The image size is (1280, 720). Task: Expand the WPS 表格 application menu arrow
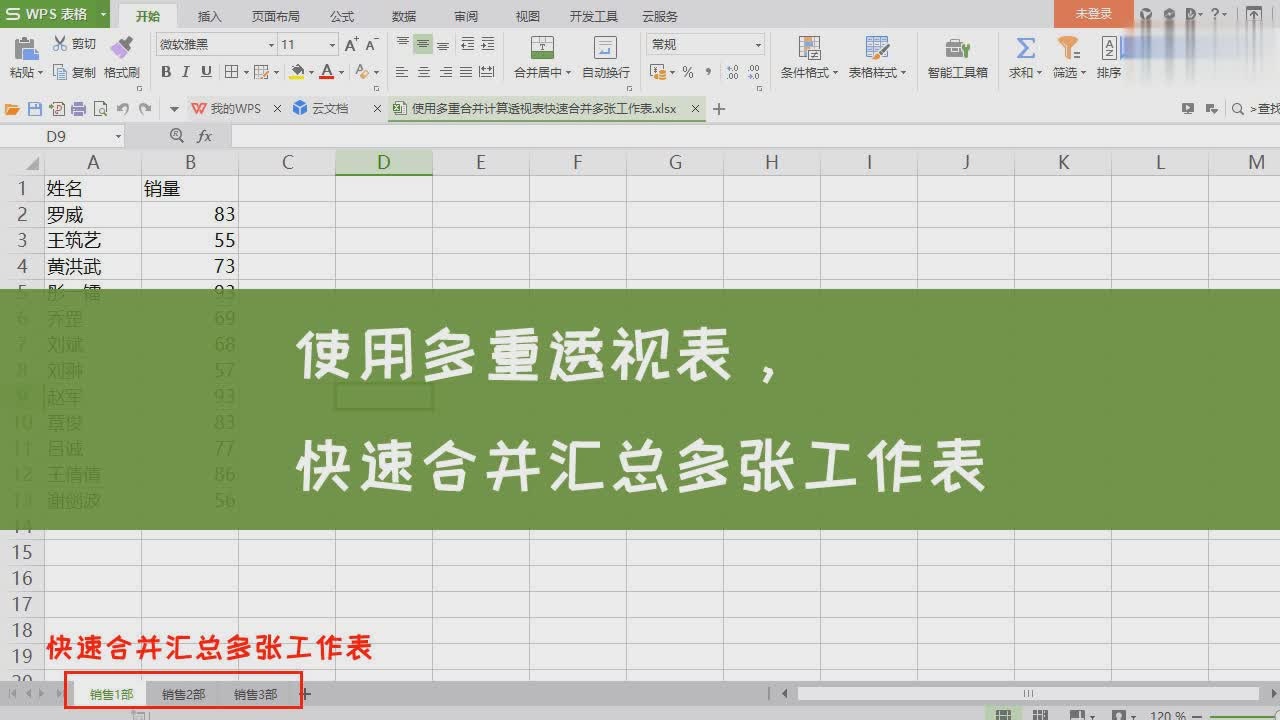(103, 14)
